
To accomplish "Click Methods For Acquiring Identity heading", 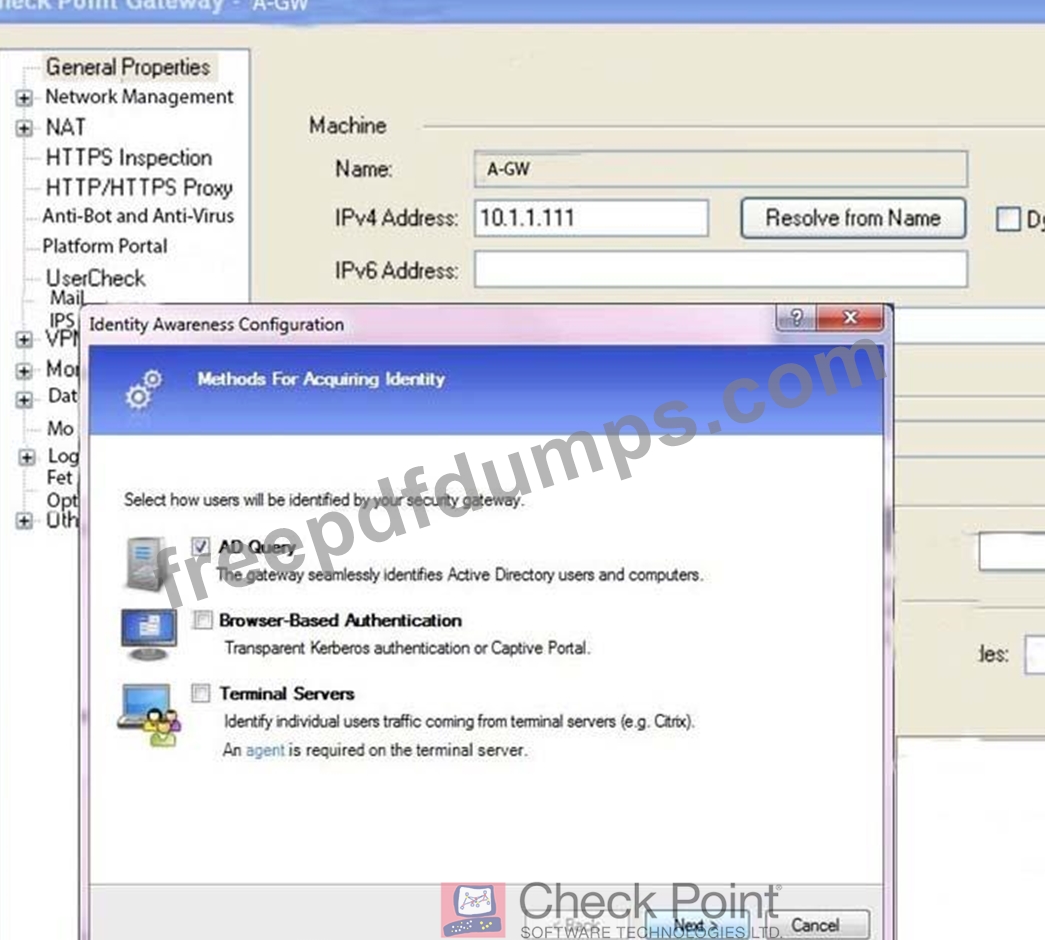I will (x=321, y=379).
